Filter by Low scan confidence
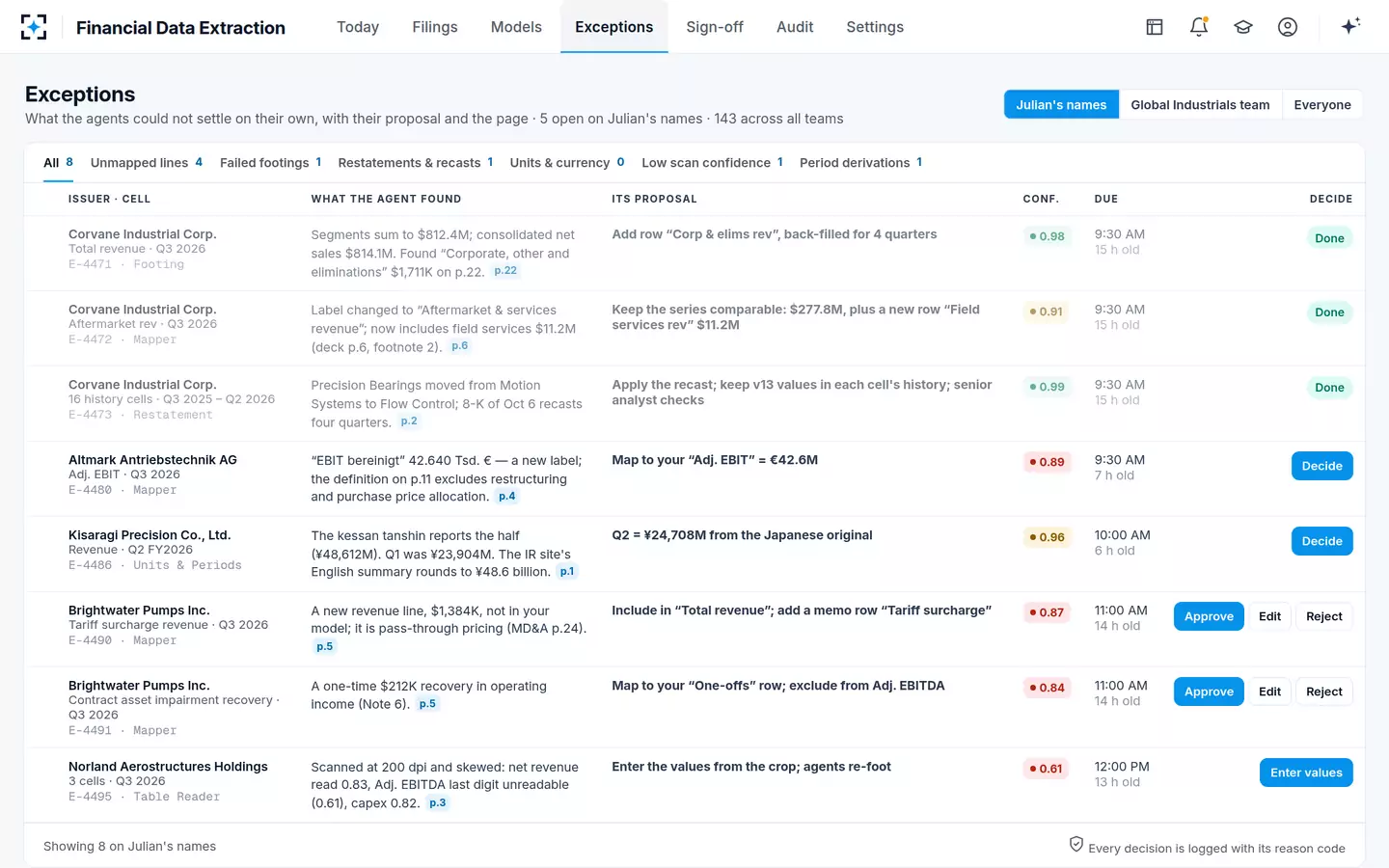Viewport: 1389px width, 868px height. [713, 163]
